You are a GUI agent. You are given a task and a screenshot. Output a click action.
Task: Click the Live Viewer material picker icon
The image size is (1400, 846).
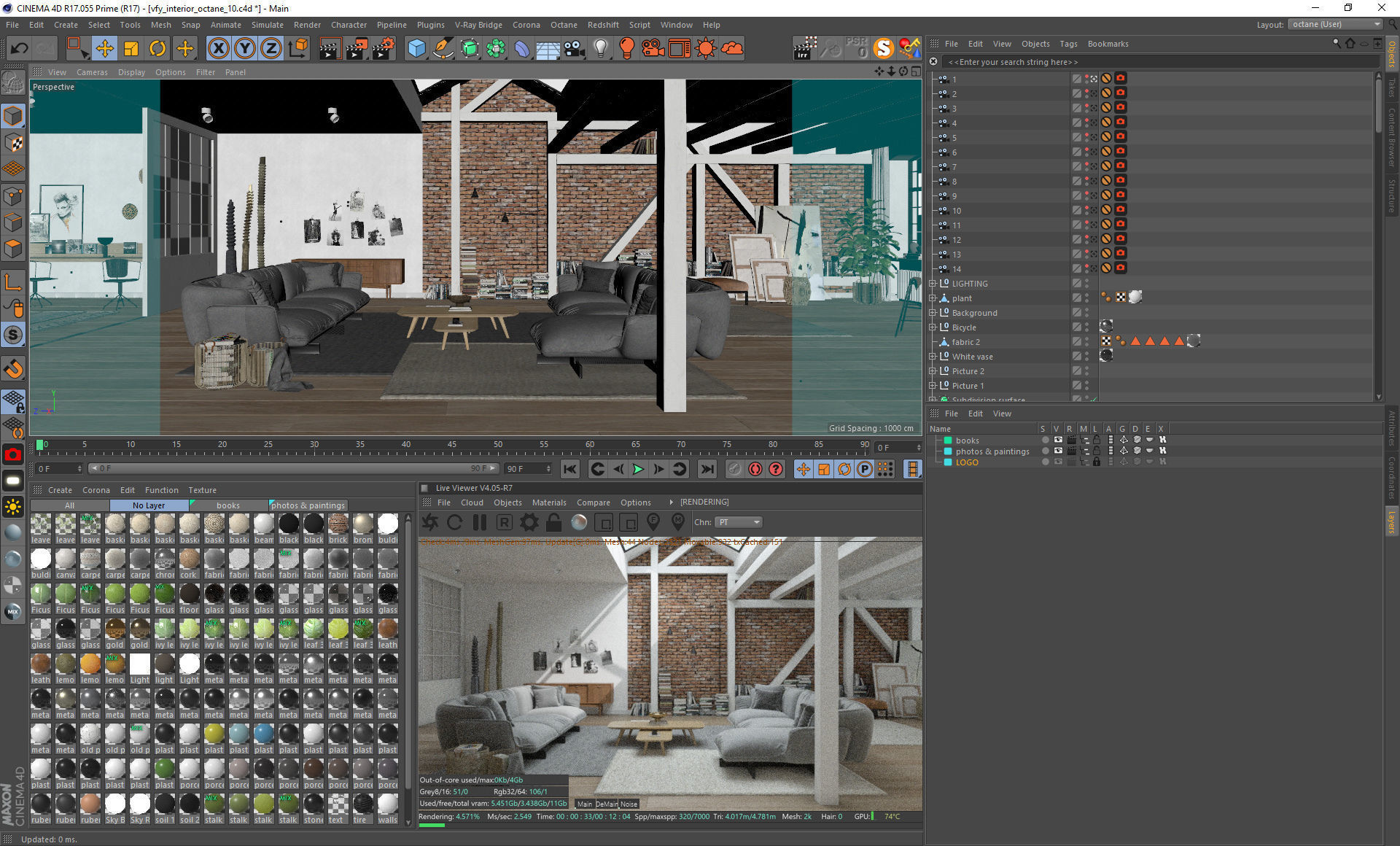click(678, 522)
